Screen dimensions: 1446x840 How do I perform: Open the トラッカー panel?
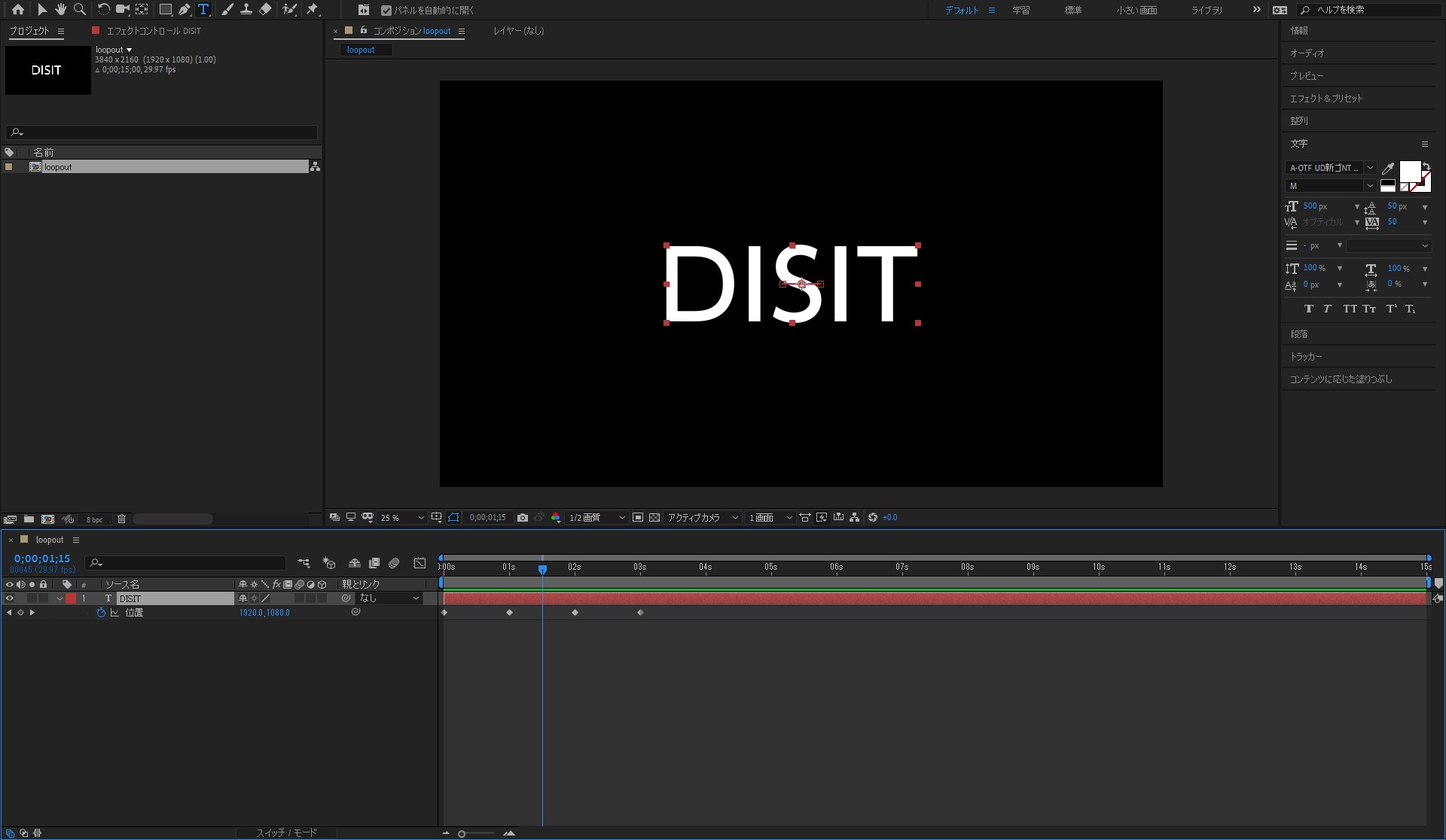click(1306, 357)
